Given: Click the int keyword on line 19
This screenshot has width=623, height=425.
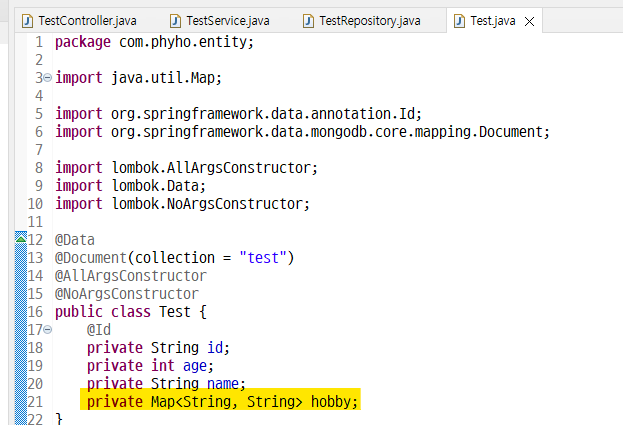Looking at the screenshot, I should pyautogui.click(x=163, y=366).
